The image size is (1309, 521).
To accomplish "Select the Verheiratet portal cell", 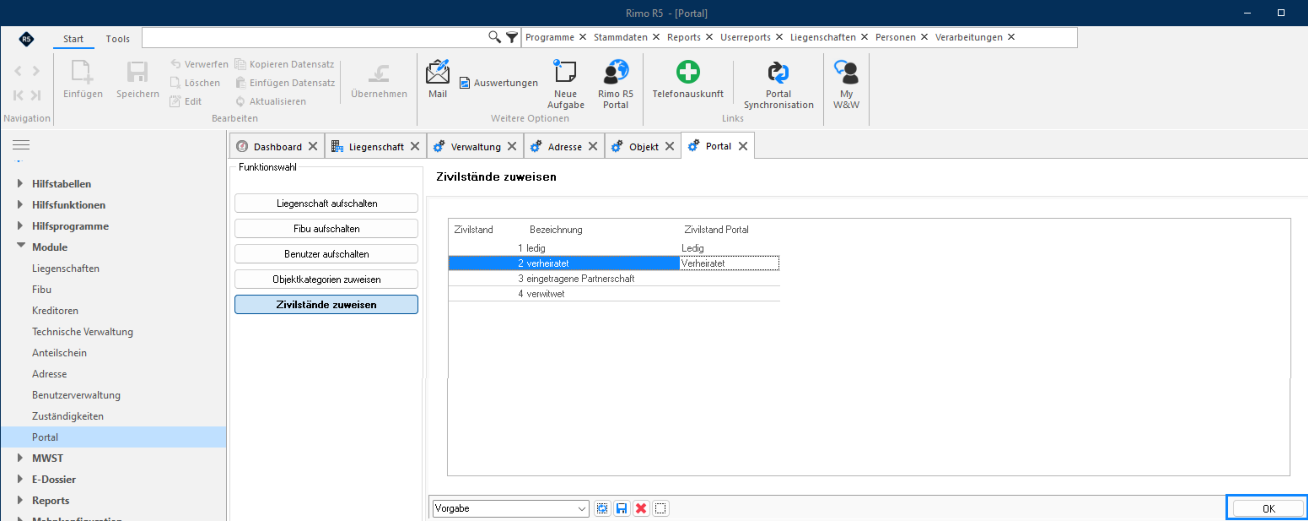I will tap(729, 263).
